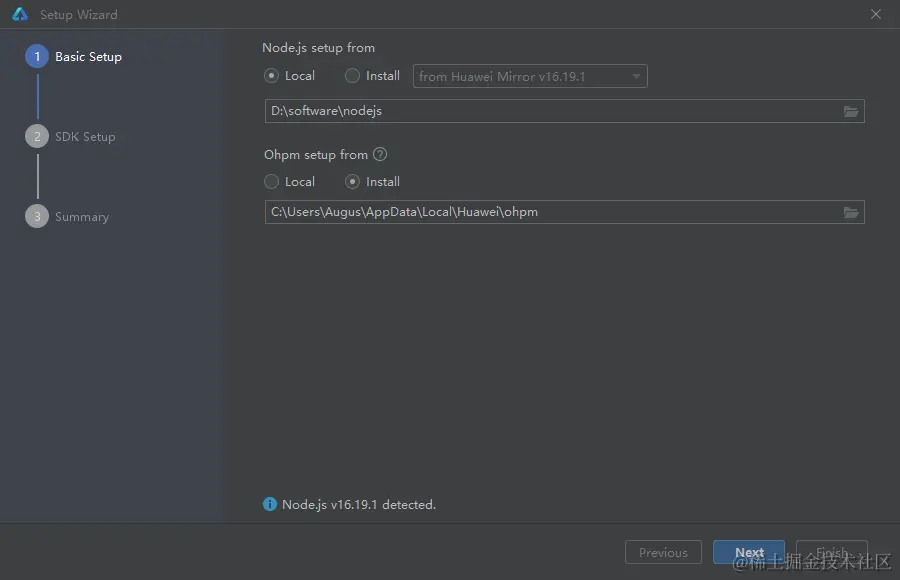Go to Basic Setup step
This screenshot has width=900, height=580.
(74, 57)
